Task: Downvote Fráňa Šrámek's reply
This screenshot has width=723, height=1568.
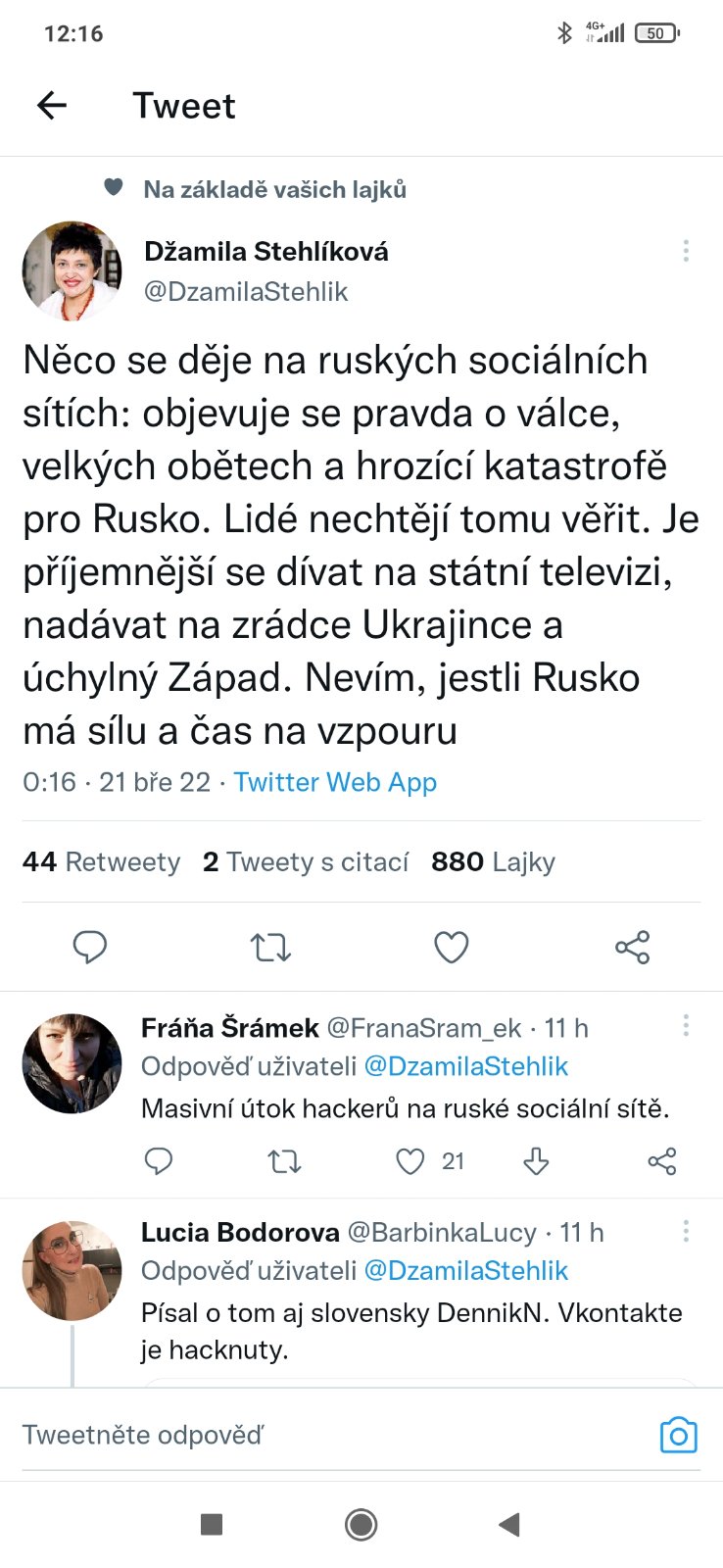Action: click(536, 1162)
